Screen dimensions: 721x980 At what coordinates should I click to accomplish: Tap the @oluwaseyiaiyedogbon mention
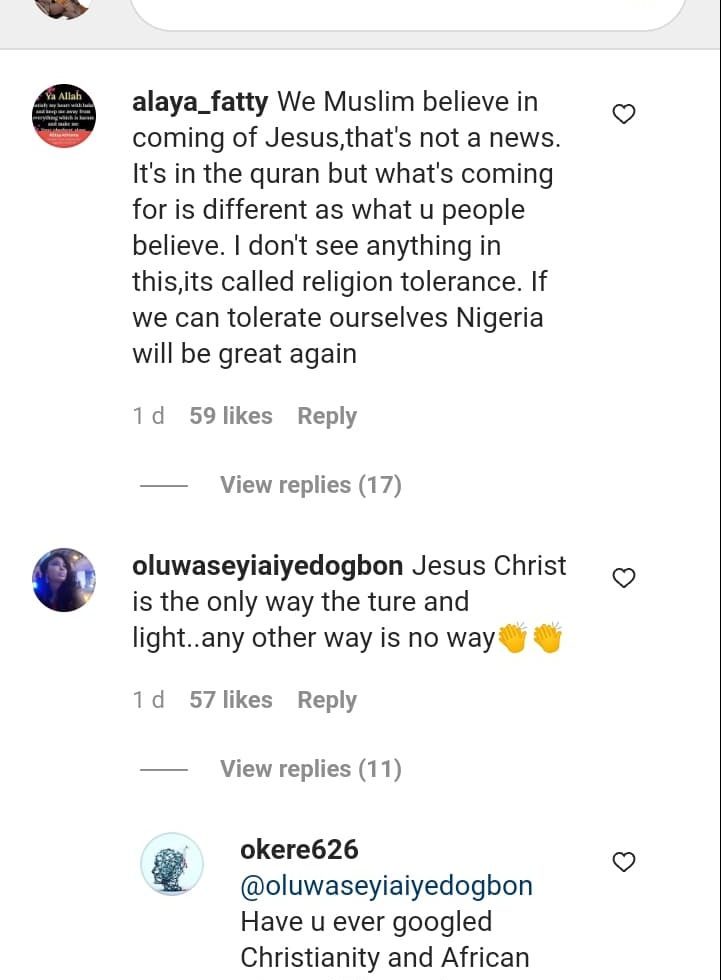[387, 886]
